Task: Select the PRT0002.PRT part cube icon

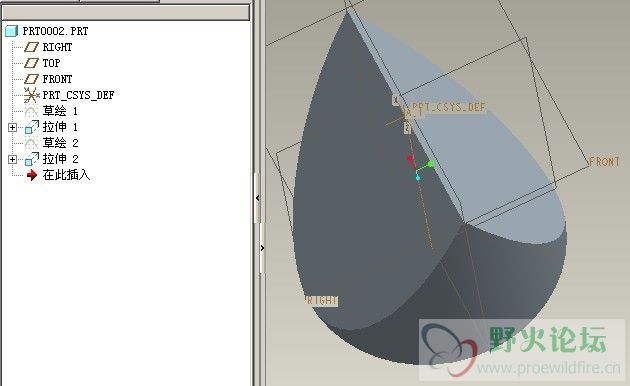Action: (x=12, y=31)
